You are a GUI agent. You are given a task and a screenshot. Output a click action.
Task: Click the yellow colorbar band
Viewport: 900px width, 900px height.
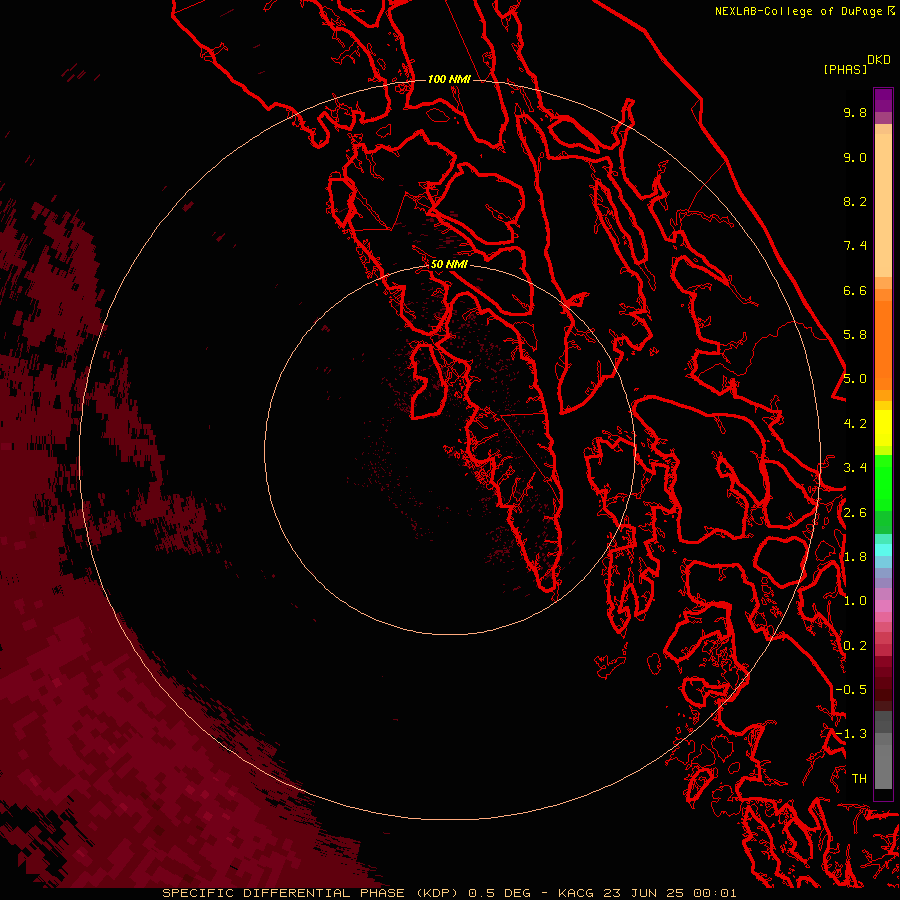(x=883, y=428)
